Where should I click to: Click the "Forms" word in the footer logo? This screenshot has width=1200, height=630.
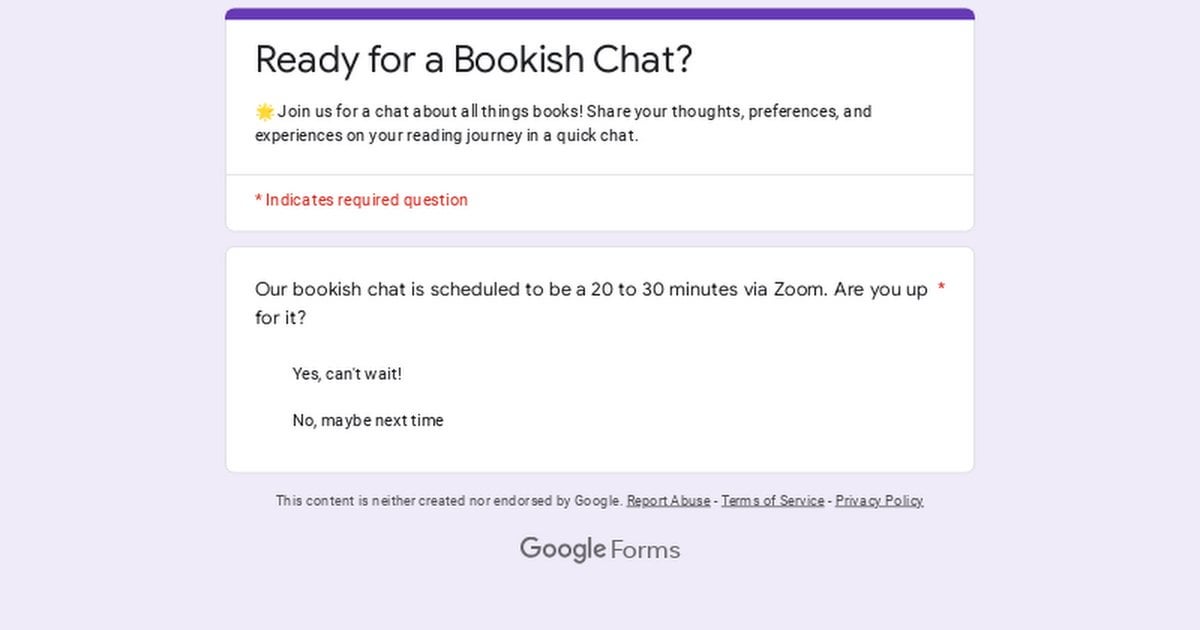tap(645, 550)
